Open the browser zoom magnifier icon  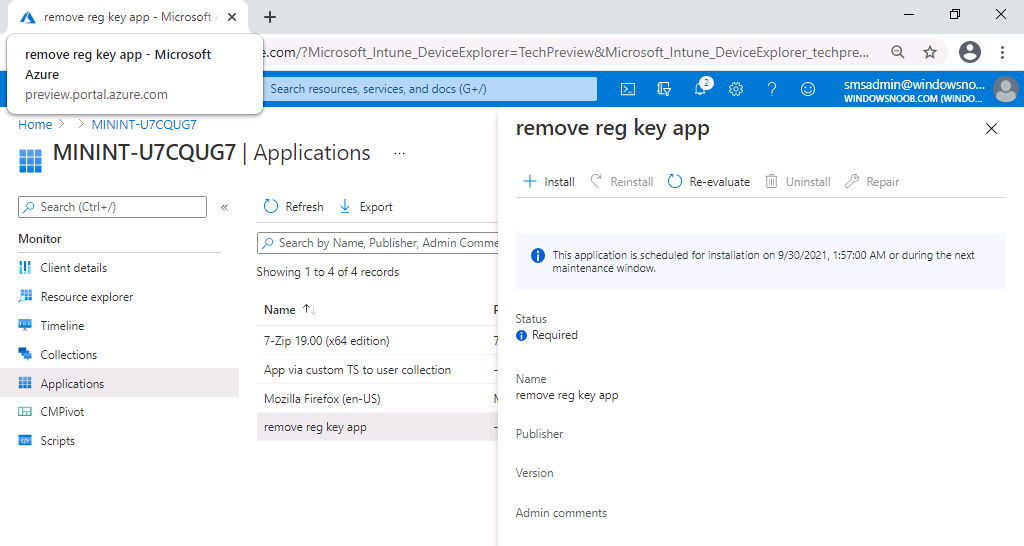pos(898,52)
